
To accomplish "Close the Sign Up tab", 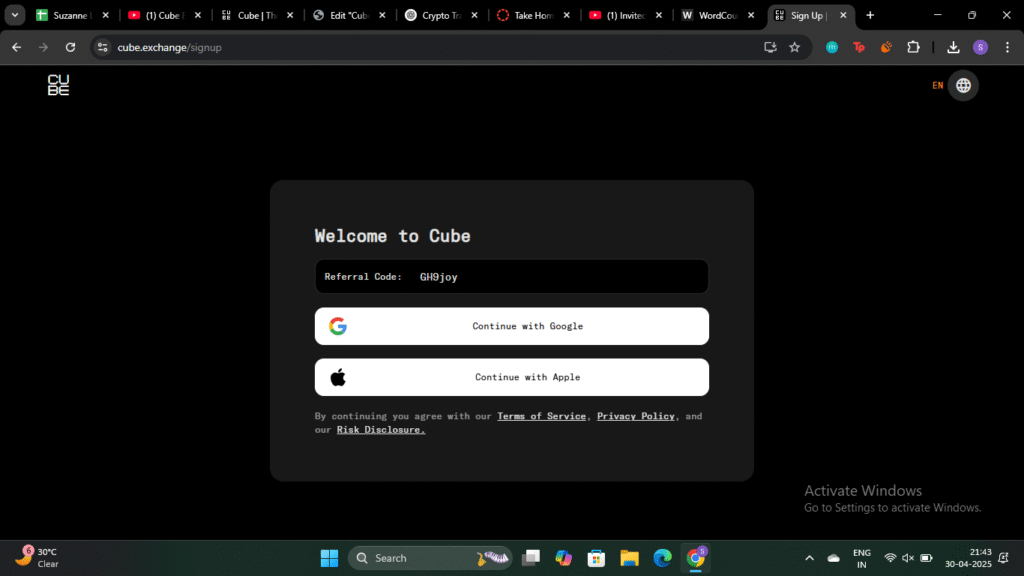I will 843,15.
